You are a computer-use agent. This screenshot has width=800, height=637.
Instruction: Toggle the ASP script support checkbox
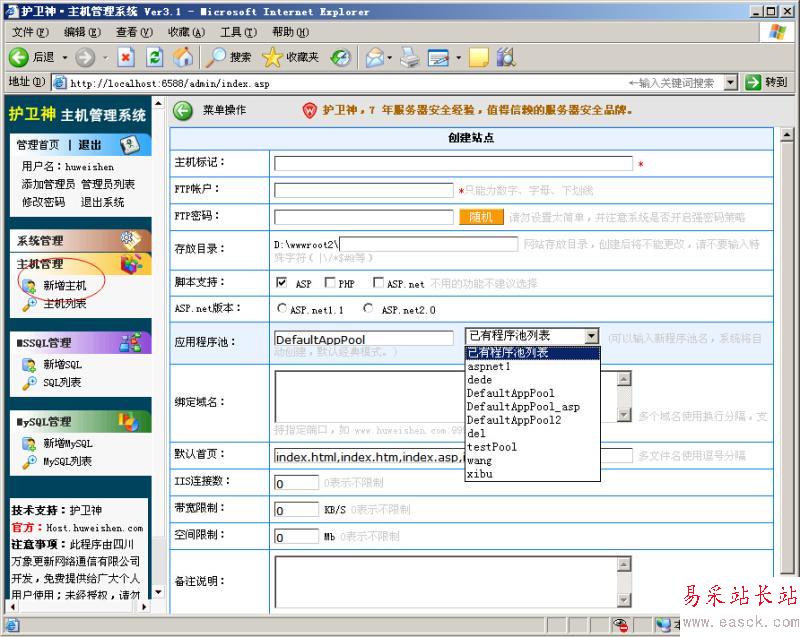tap(281, 282)
